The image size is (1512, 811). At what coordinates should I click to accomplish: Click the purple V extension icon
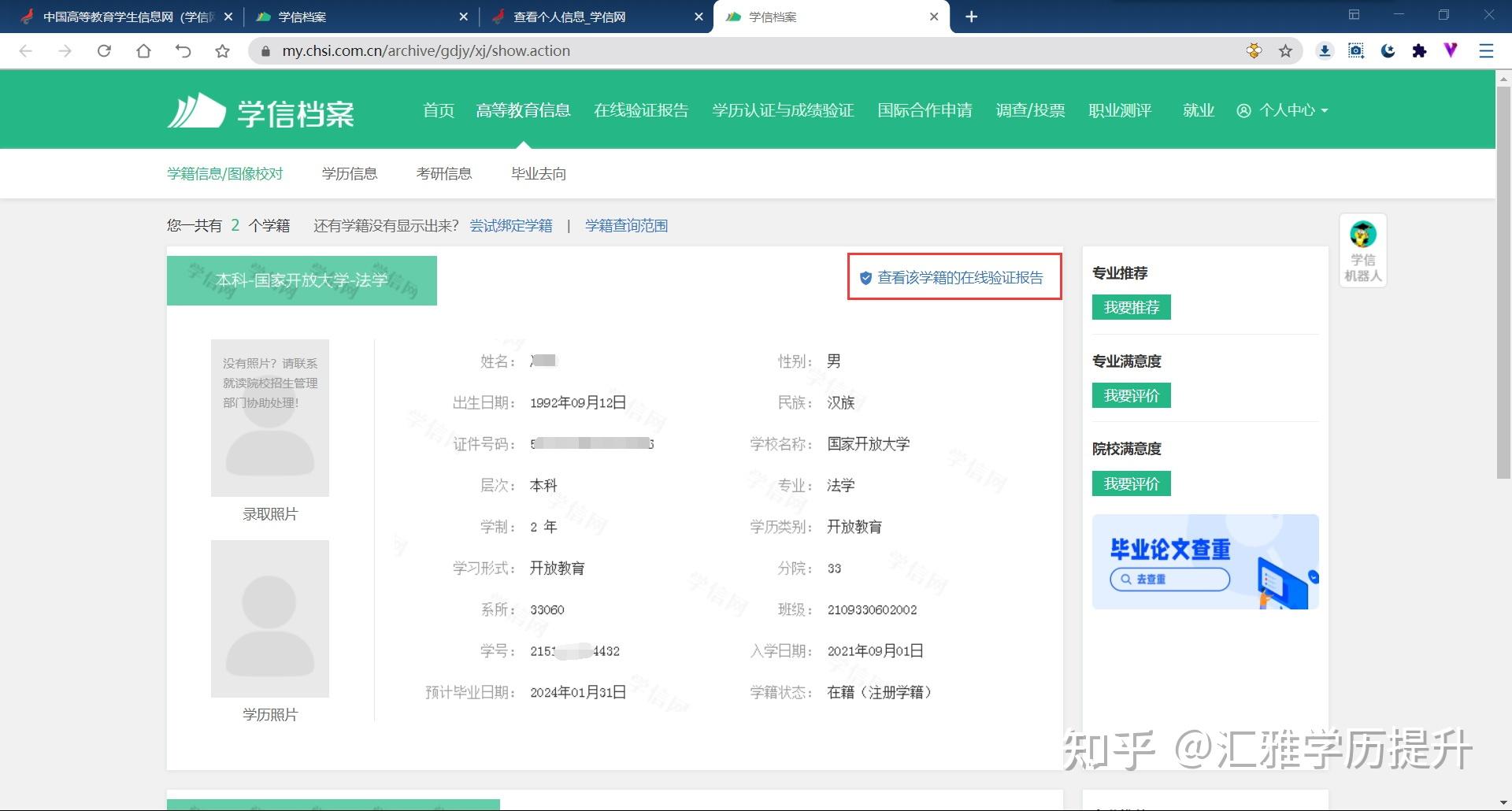click(1451, 50)
